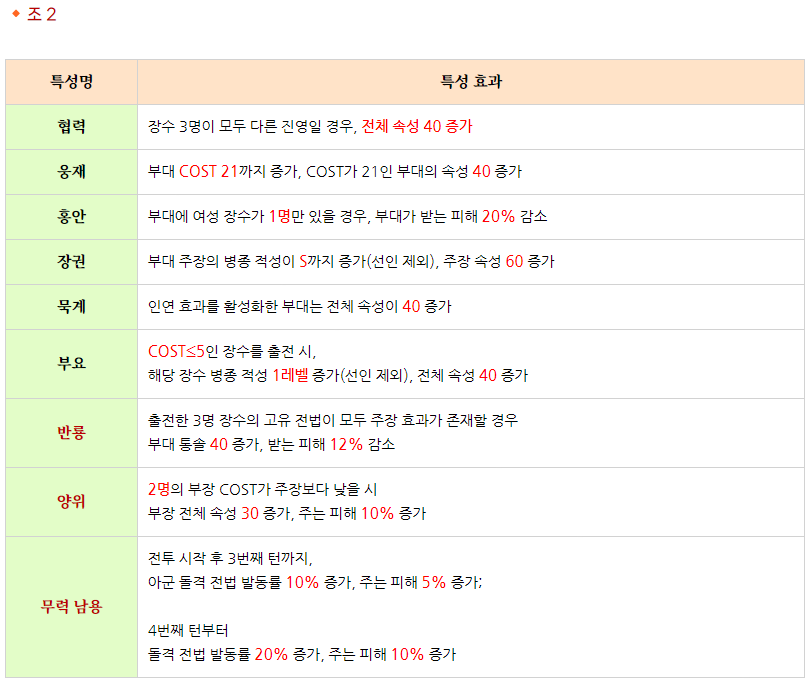Click the red text '전체 속성 40 증가'
The height and width of the screenshot is (680, 809).
click(x=417, y=126)
